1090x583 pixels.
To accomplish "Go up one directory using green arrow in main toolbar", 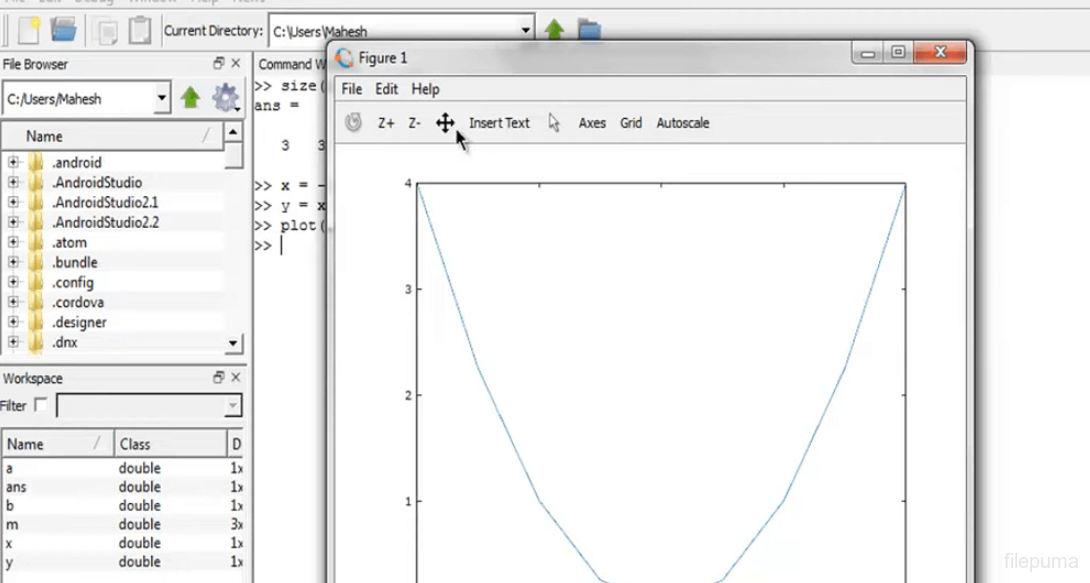I will [554, 30].
